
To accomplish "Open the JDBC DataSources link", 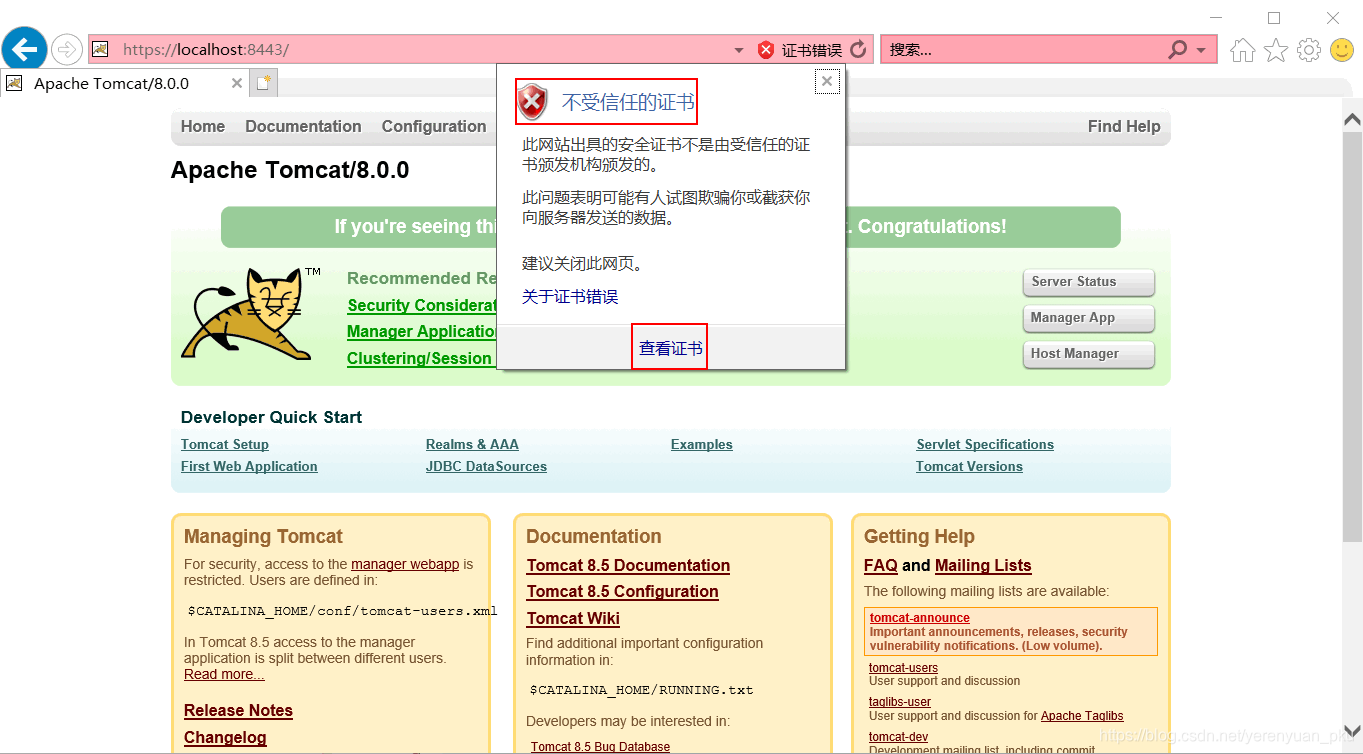I will coord(486,466).
